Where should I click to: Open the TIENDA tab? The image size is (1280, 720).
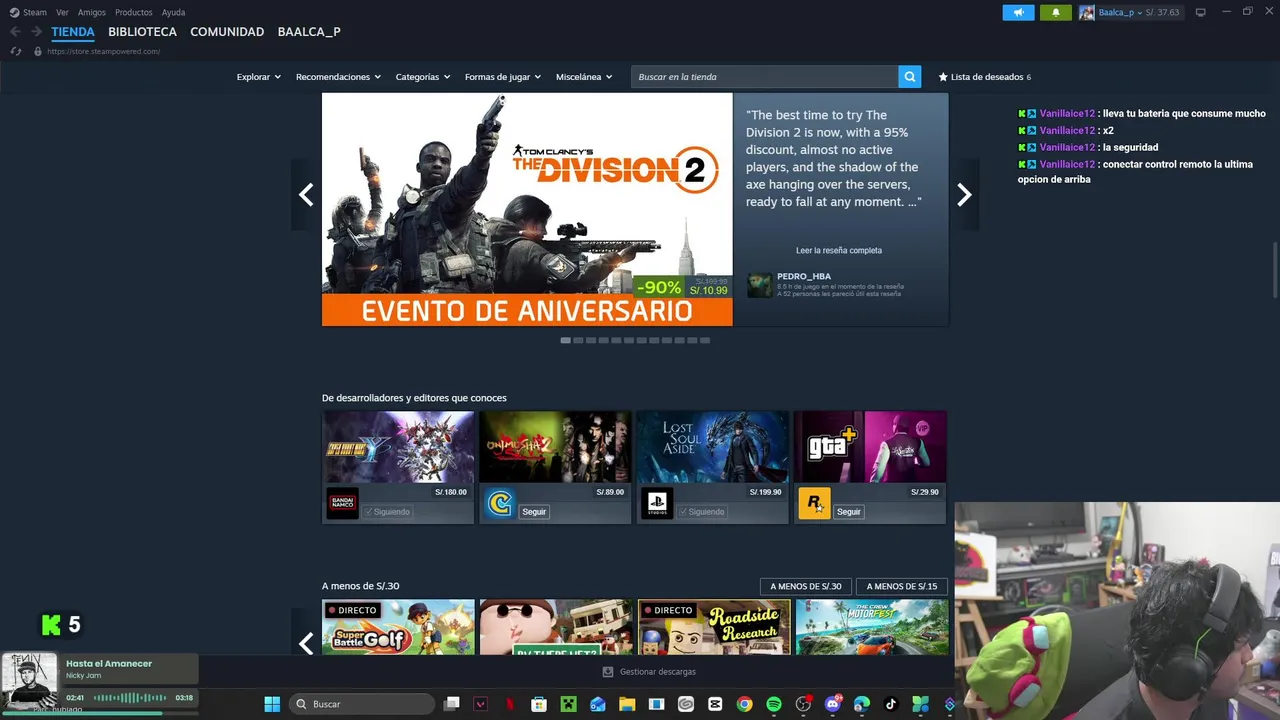tap(73, 32)
